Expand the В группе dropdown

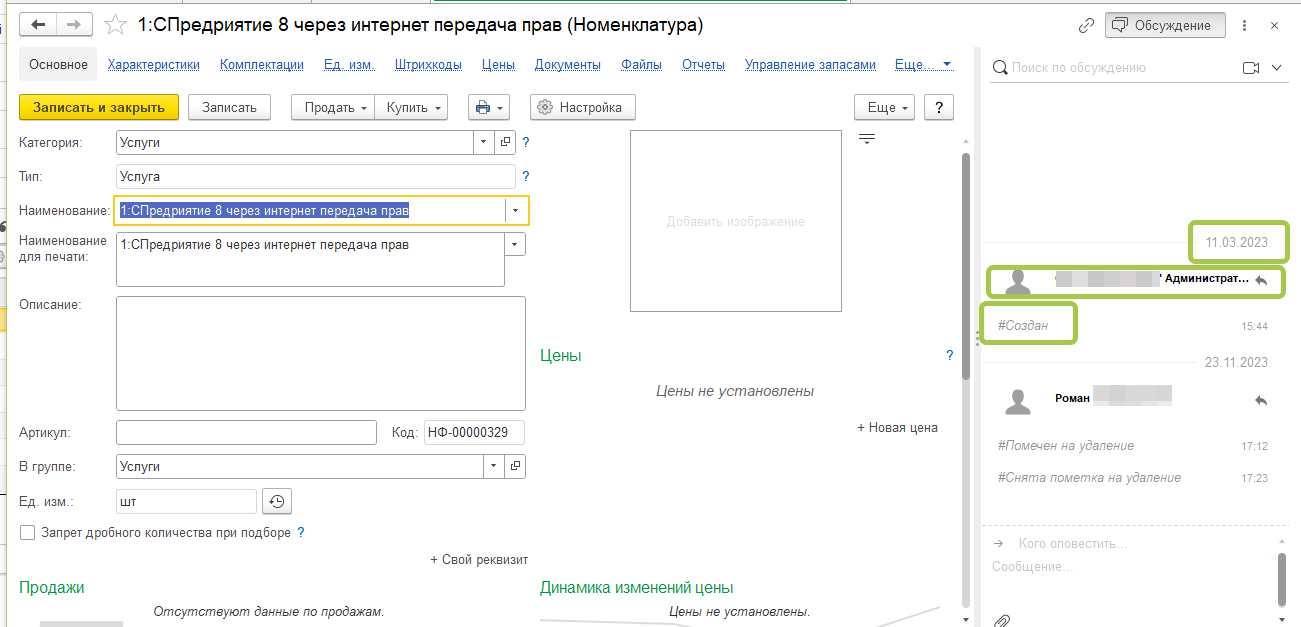click(x=495, y=467)
